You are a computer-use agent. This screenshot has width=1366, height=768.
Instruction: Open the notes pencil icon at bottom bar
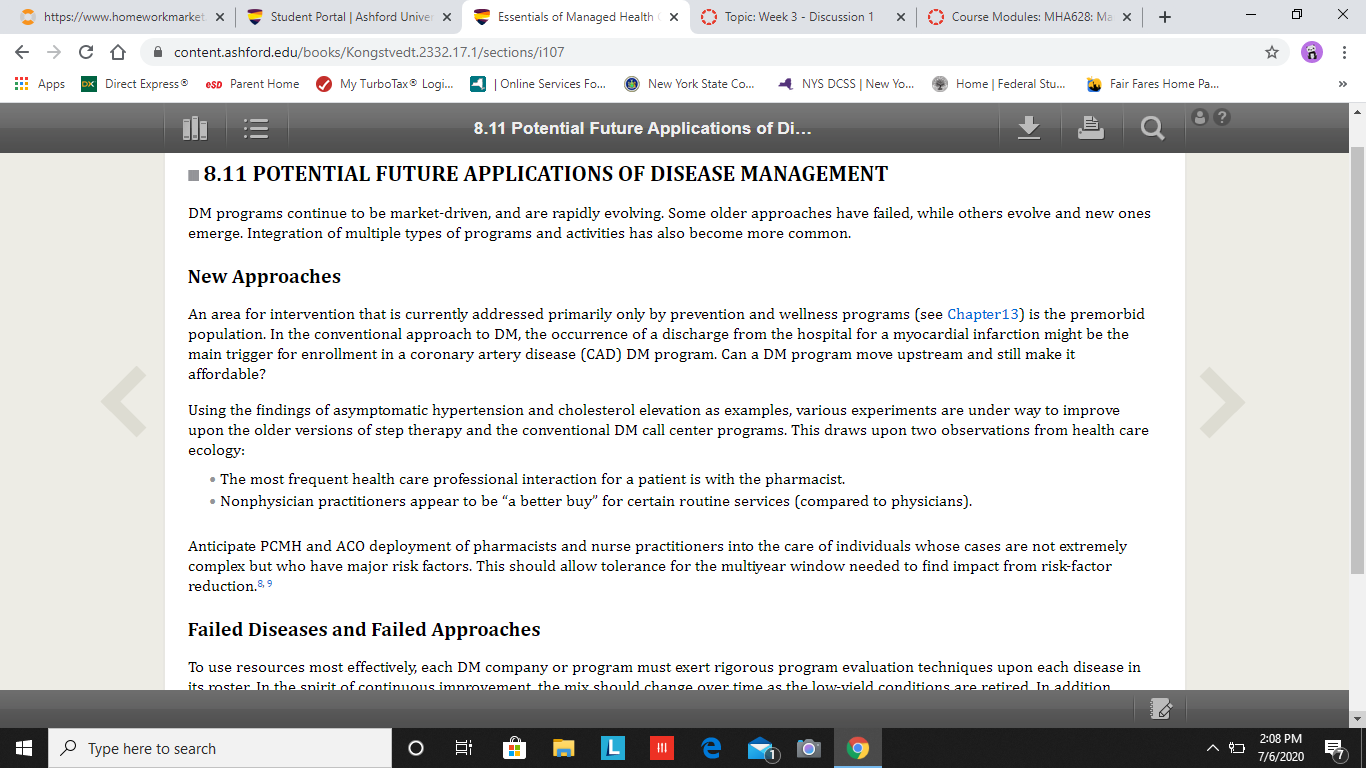click(x=1161, y=708)
